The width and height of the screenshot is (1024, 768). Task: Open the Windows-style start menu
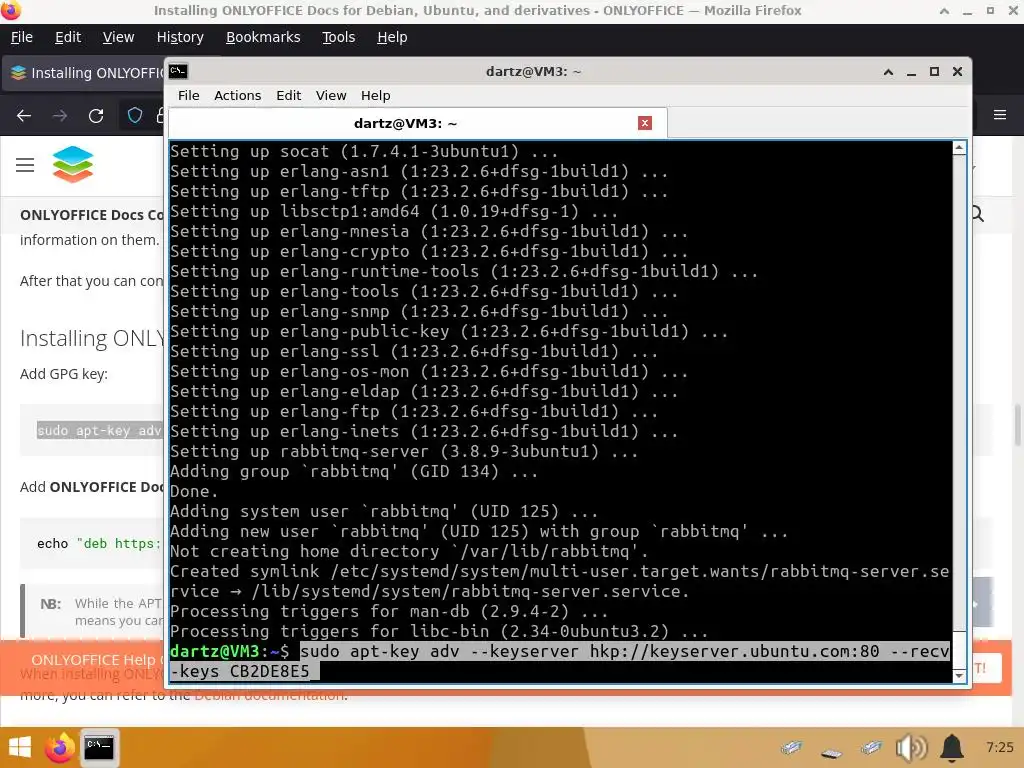coord(19,748)
